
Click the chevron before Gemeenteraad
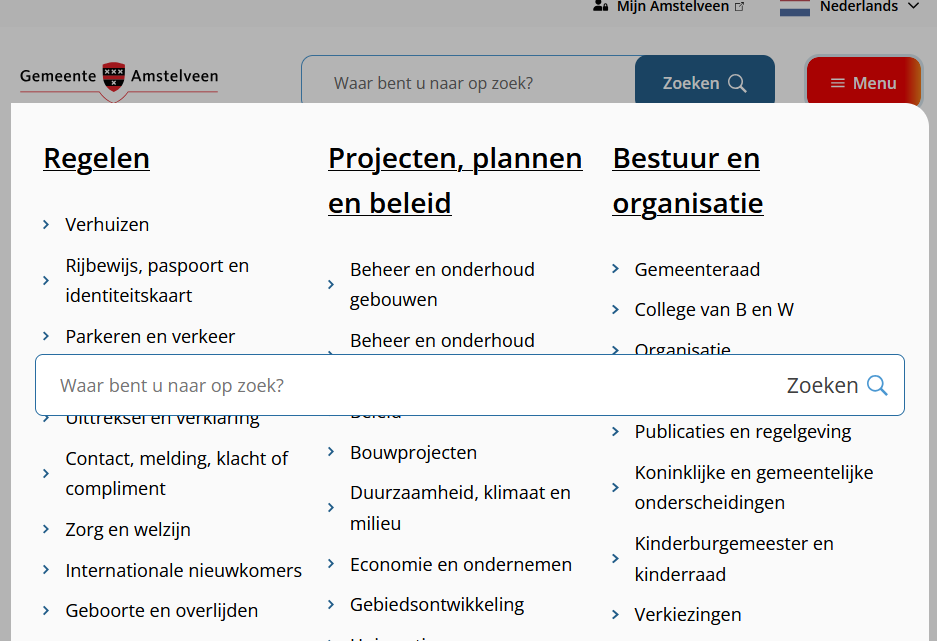616,269
